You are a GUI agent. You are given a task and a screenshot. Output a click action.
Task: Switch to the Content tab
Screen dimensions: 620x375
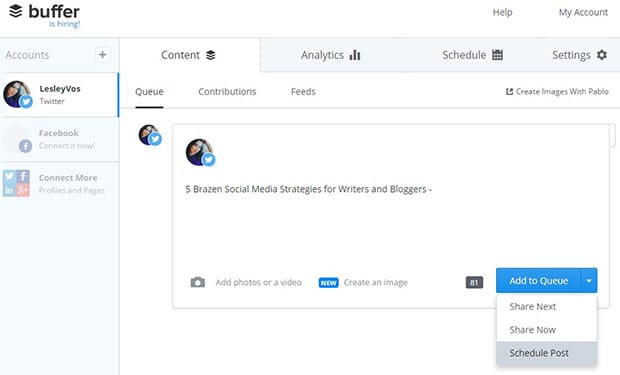coord(189,55)
